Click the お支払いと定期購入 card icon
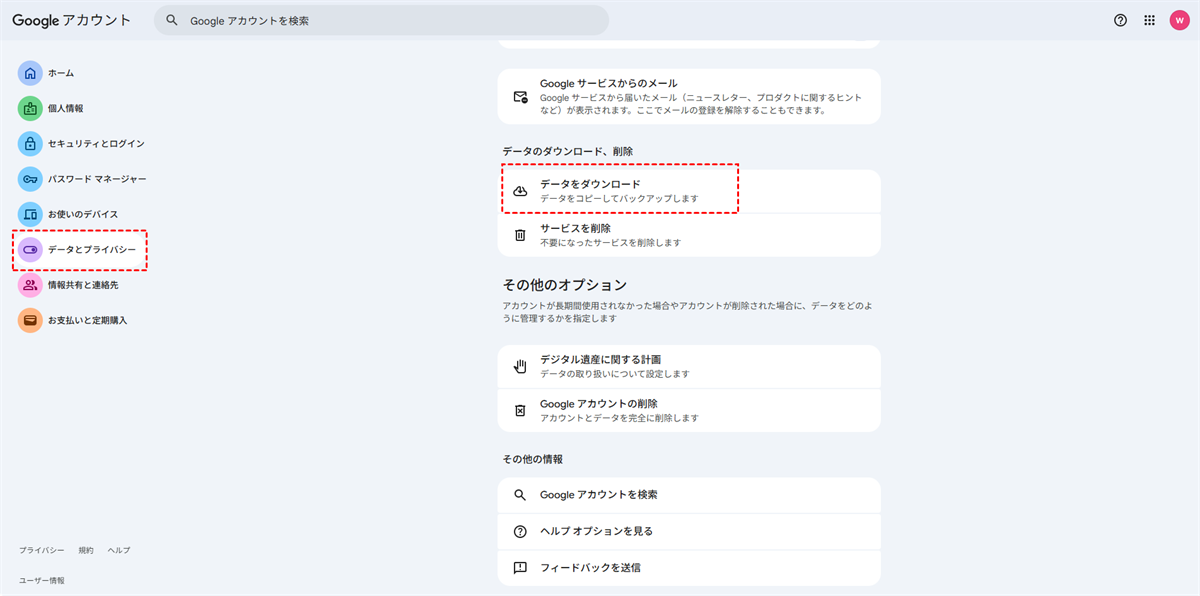1200x596 pixels. point(30,320)
